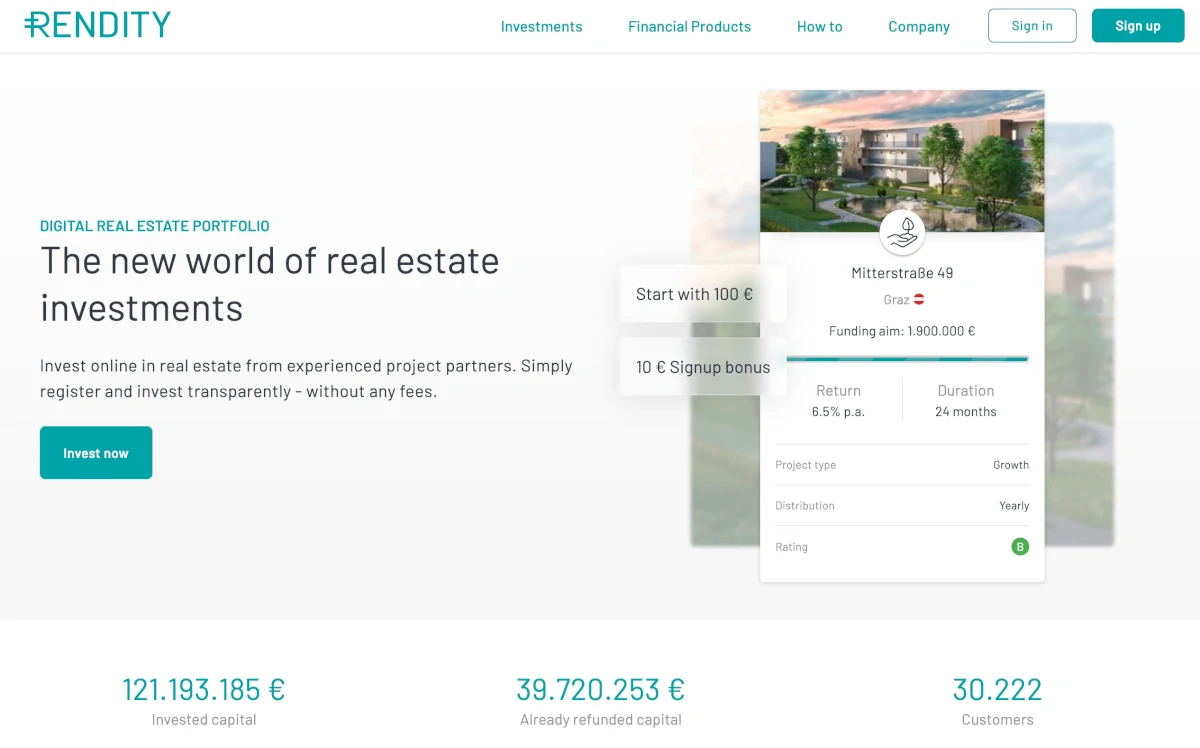
Task: Click the 10 € Signup bonus badge
Action: coord(703,367)
